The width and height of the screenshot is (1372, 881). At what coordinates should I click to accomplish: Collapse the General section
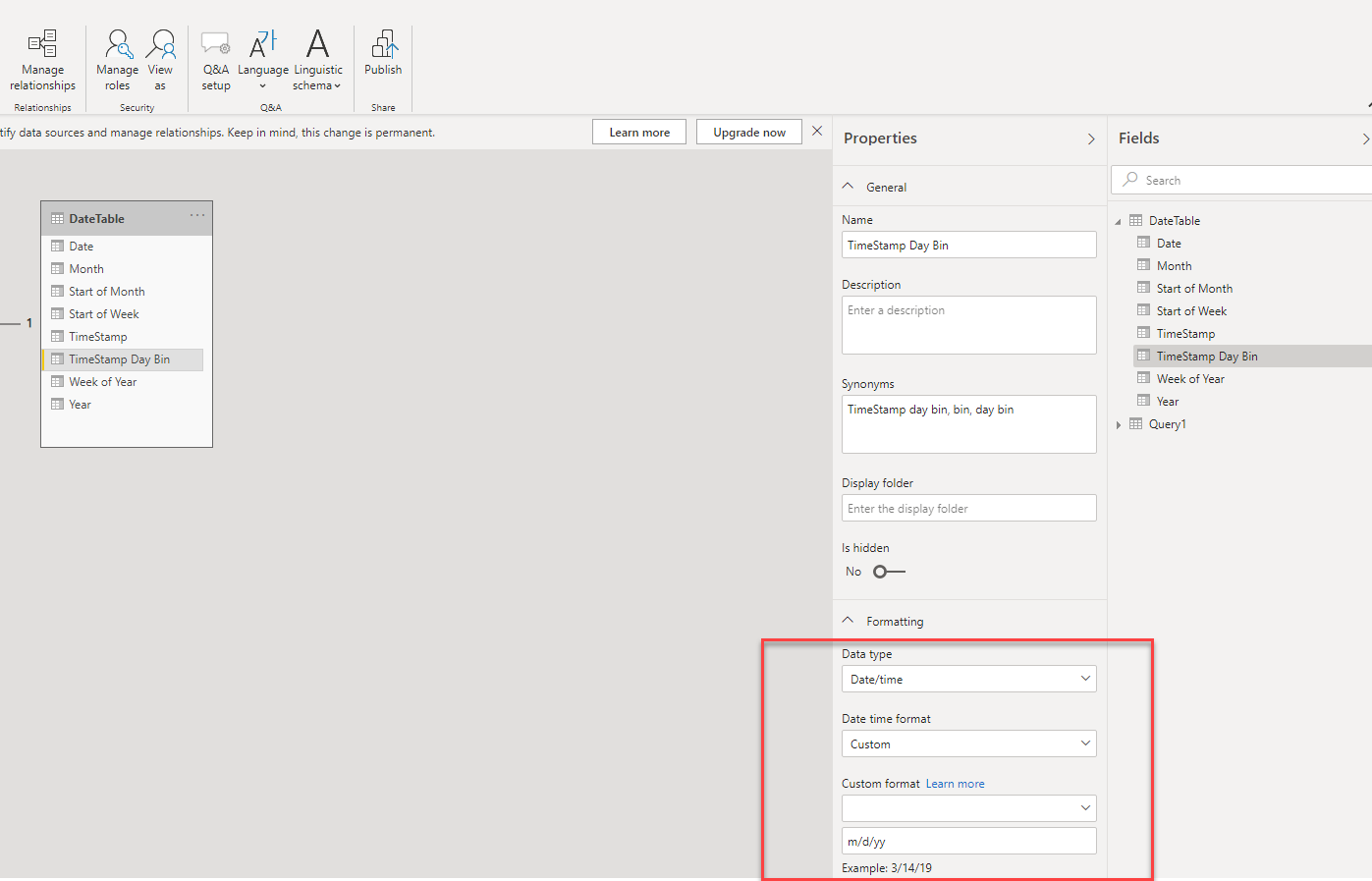[x=849, y=187]
